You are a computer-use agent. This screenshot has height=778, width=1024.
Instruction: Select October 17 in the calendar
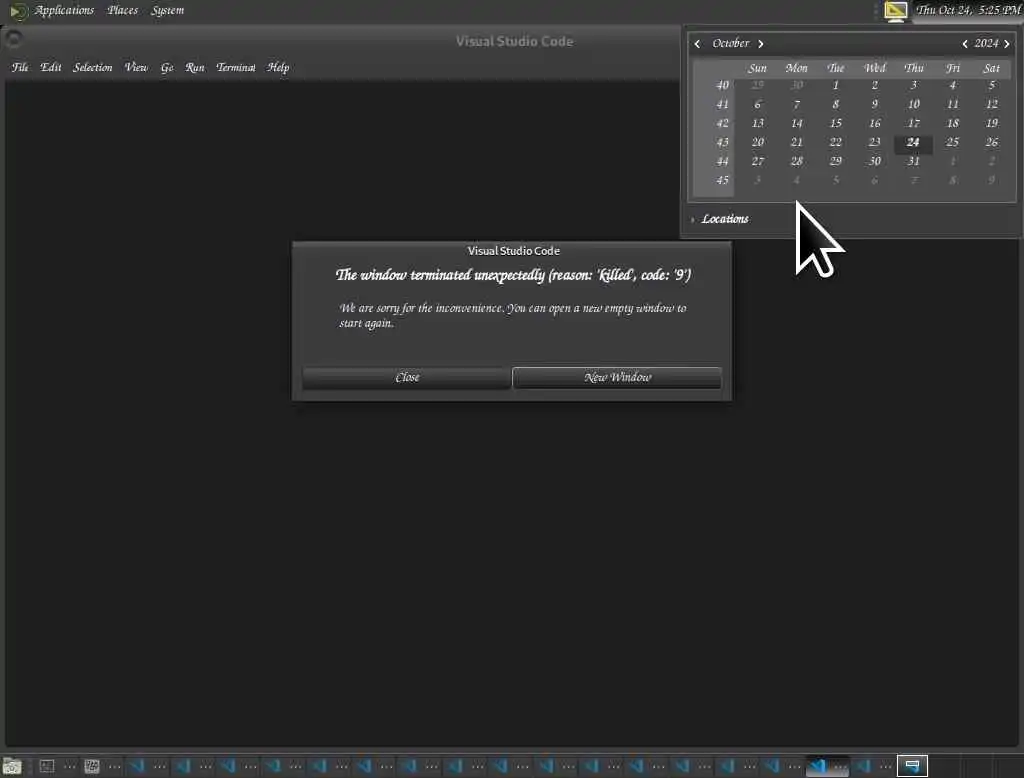pos(913,123)
